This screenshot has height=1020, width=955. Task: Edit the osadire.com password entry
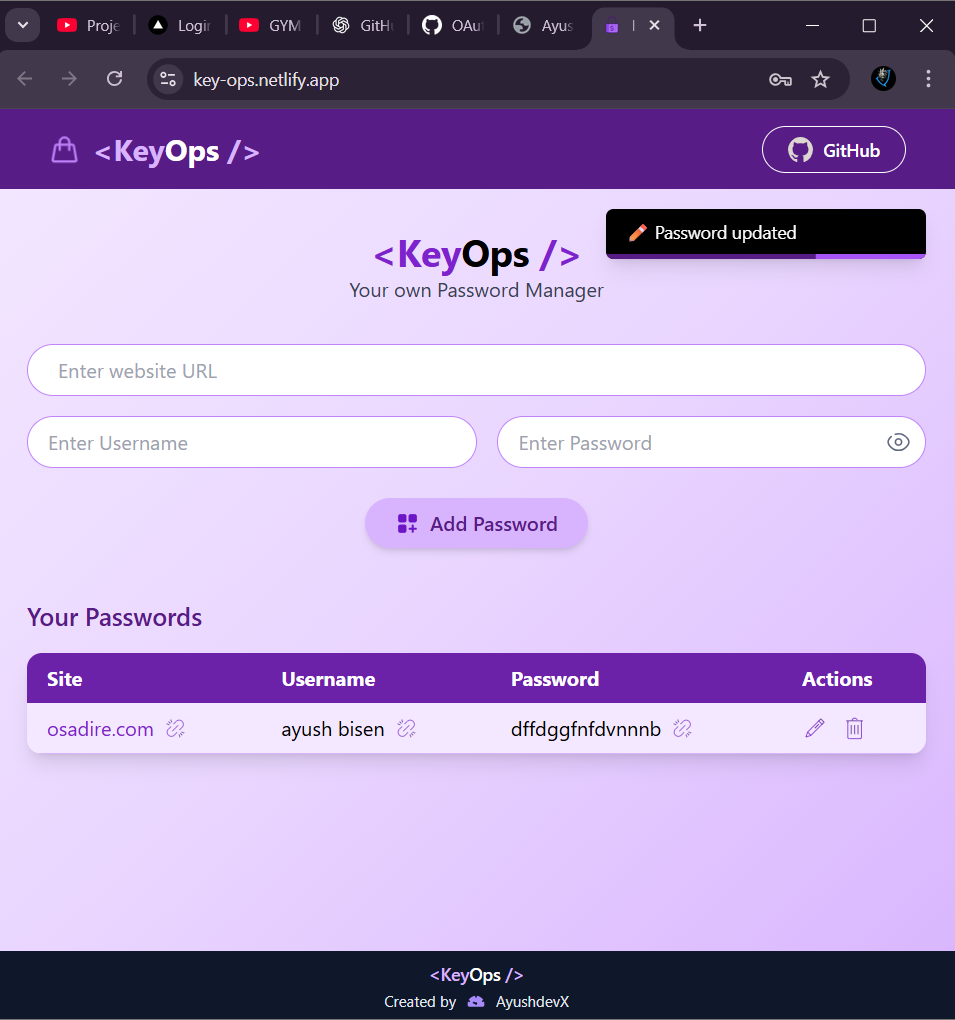(815, 729)
